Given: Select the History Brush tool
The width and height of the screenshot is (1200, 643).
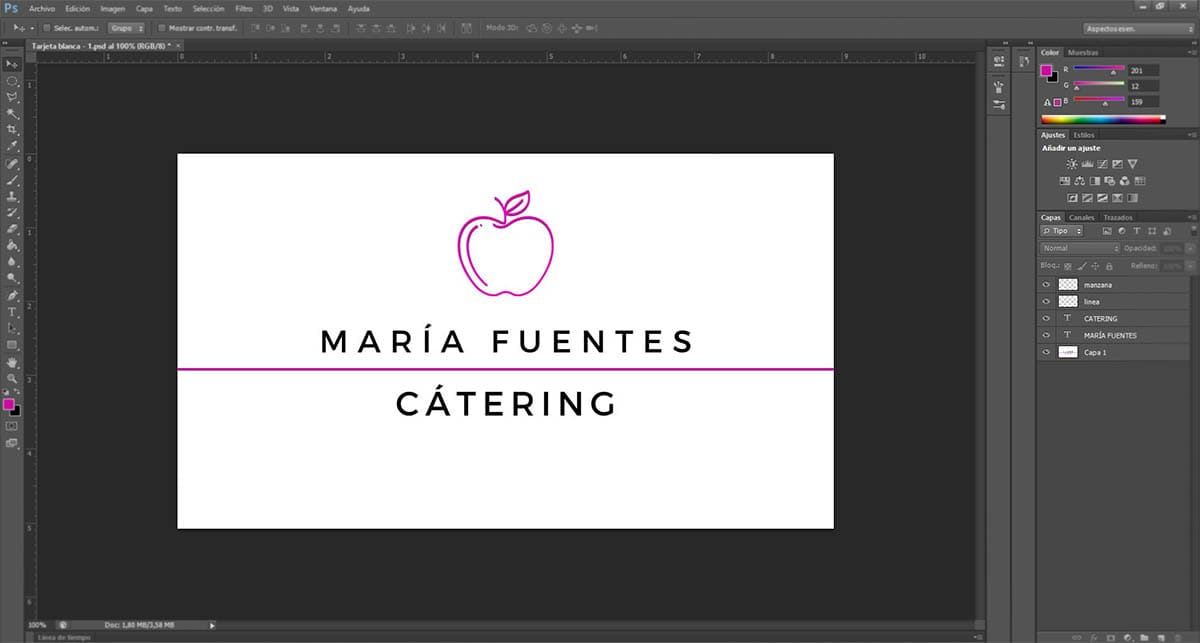Looking at the screenshot, I should [x=13, y=213].
